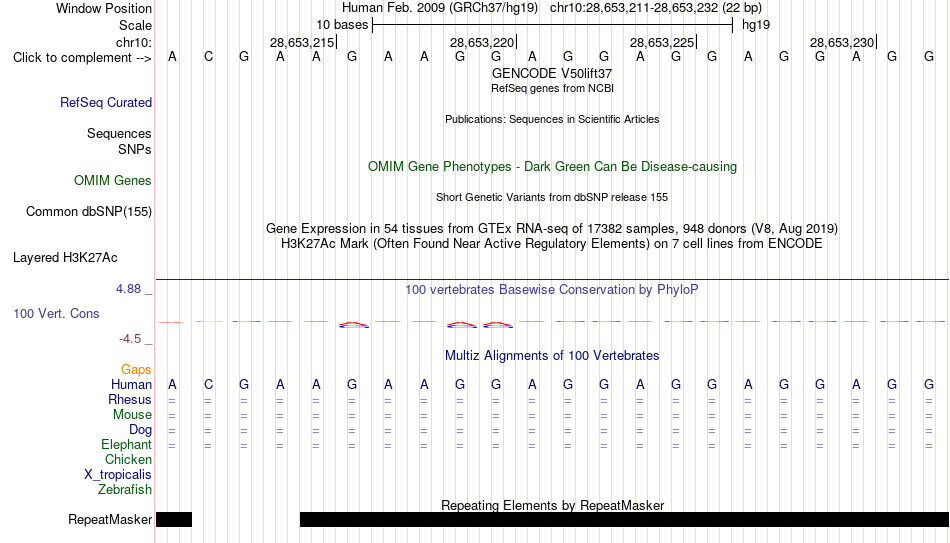Click the Sequences track label

(x=119, y=133)
